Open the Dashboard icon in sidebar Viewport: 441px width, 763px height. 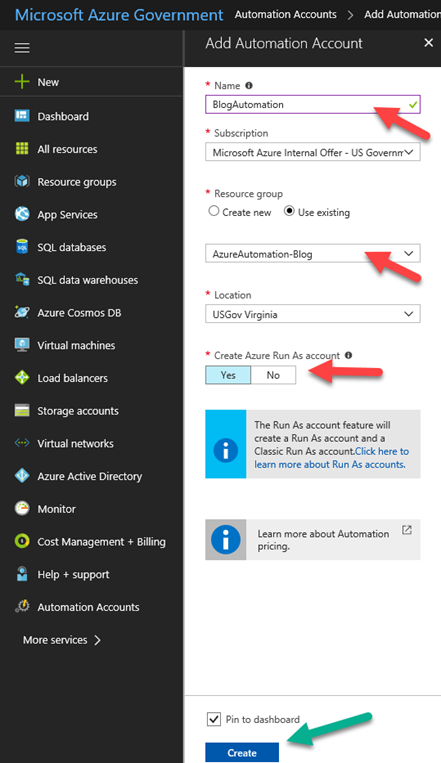click(x=22, y=116)
